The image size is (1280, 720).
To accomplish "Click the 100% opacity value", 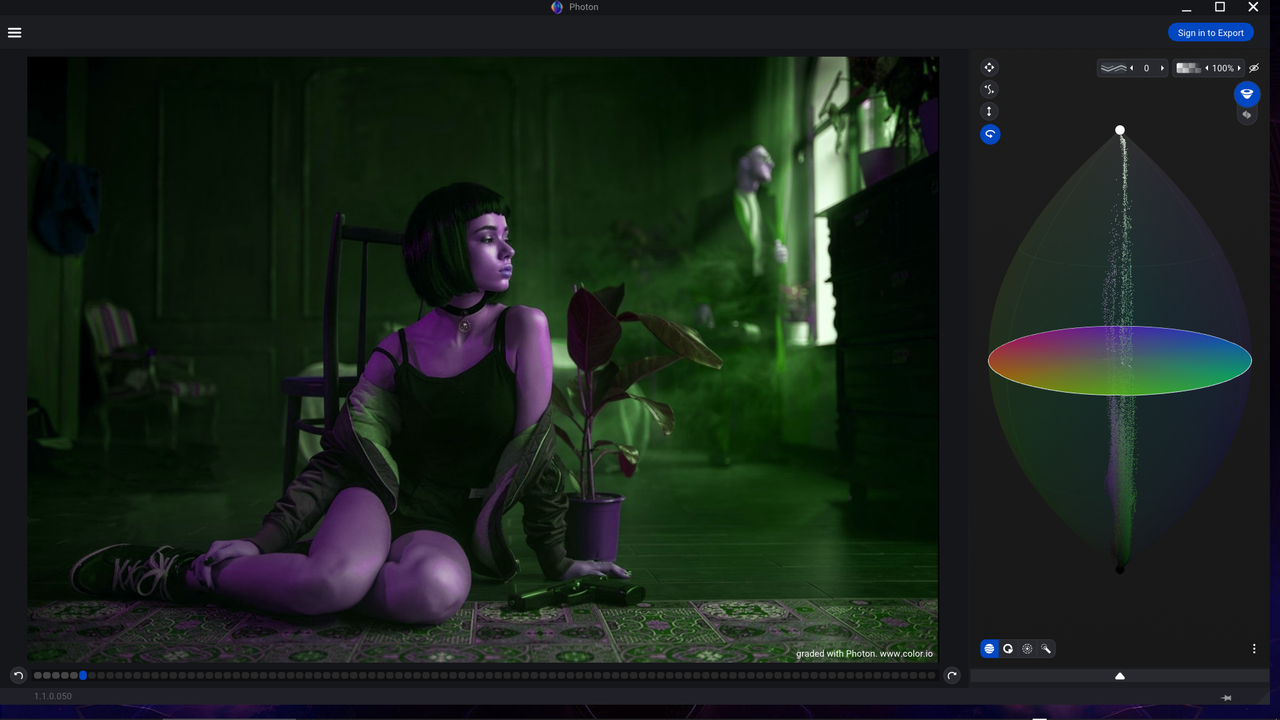I will 1223,68.
